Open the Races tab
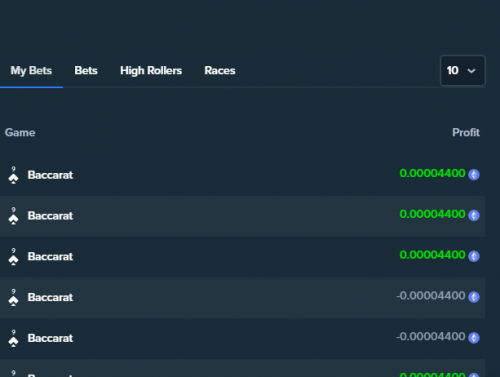Image resolution: width=500 pixels, height=377 pixels. (x=220, y=70)
